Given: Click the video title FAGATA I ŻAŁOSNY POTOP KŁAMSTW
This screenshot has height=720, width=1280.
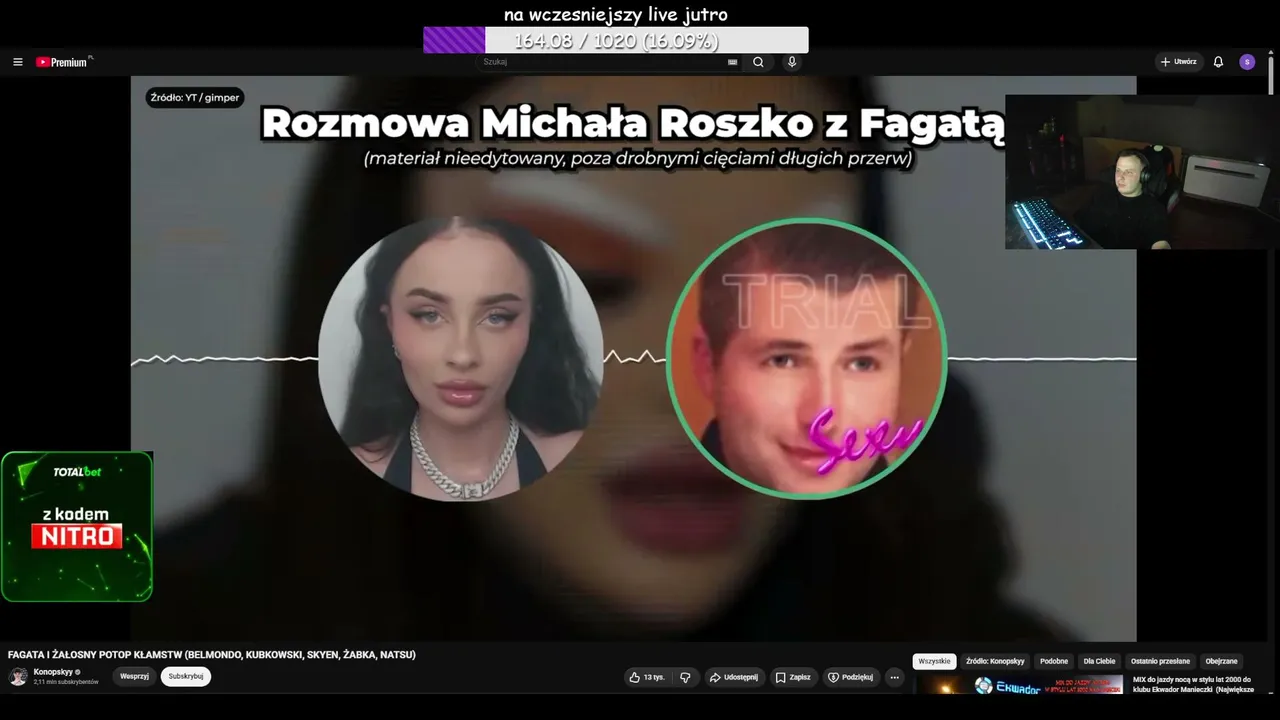Looking at the screenshot, I should pos(212,655).
